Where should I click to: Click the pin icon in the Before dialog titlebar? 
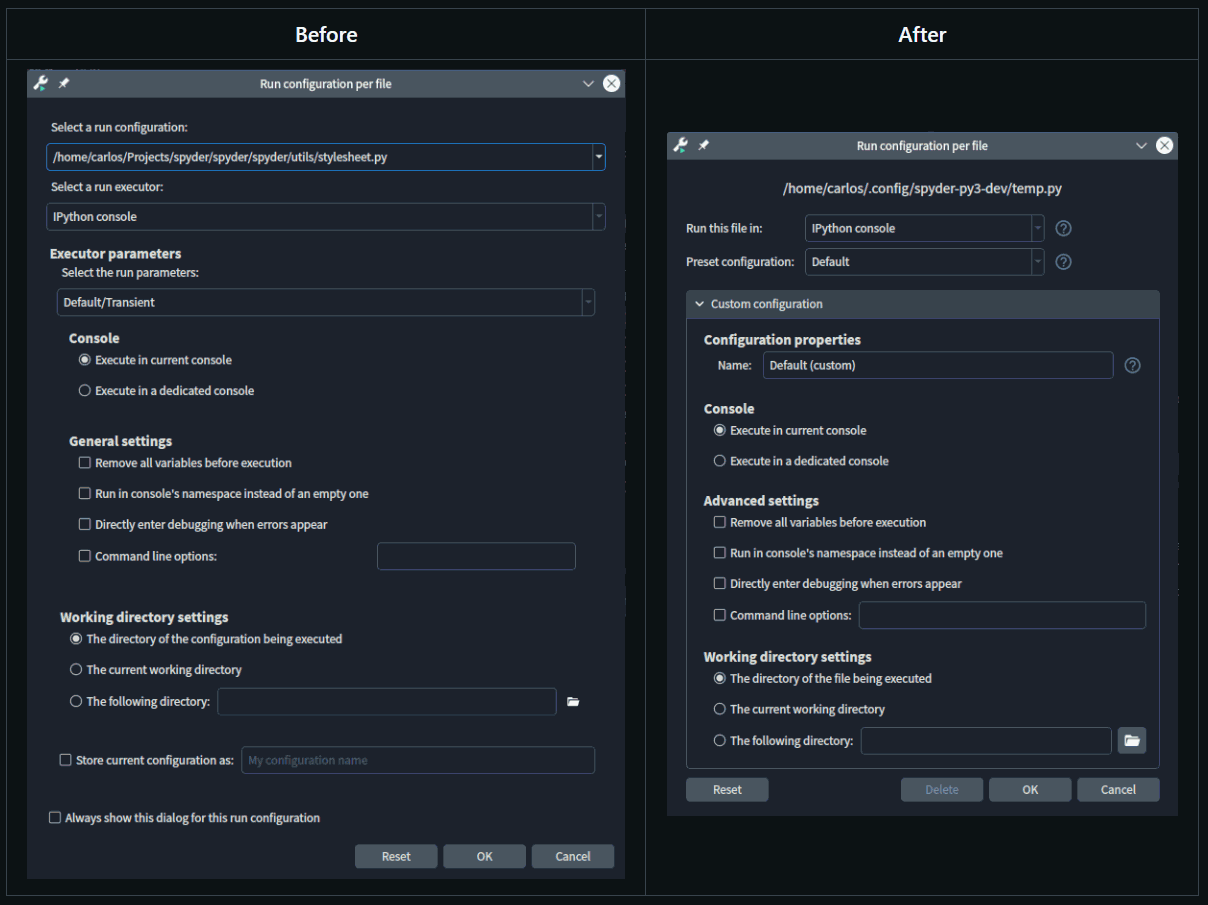coord(63,83)
